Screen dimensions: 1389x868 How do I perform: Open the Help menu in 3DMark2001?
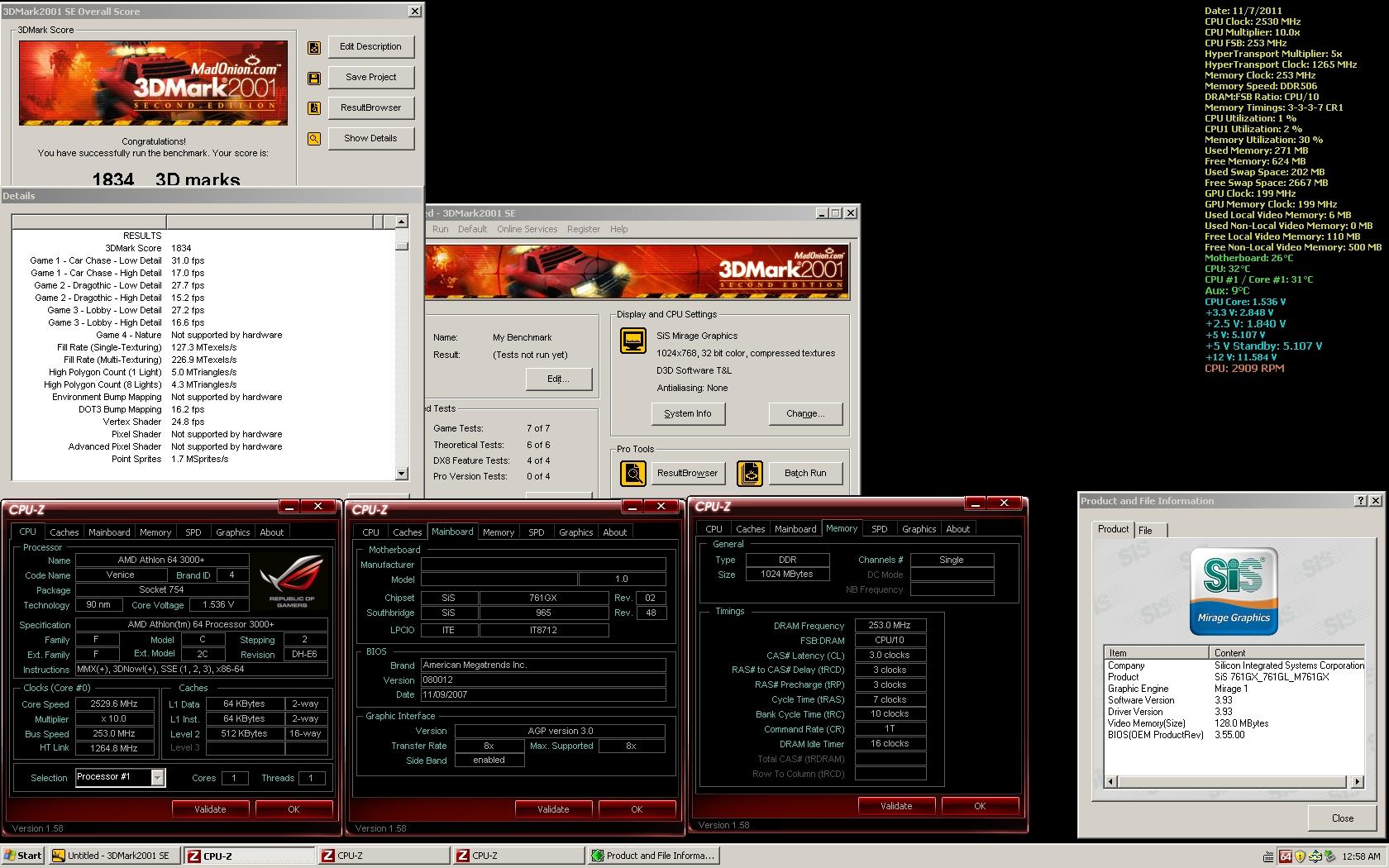tap(618, 230)
